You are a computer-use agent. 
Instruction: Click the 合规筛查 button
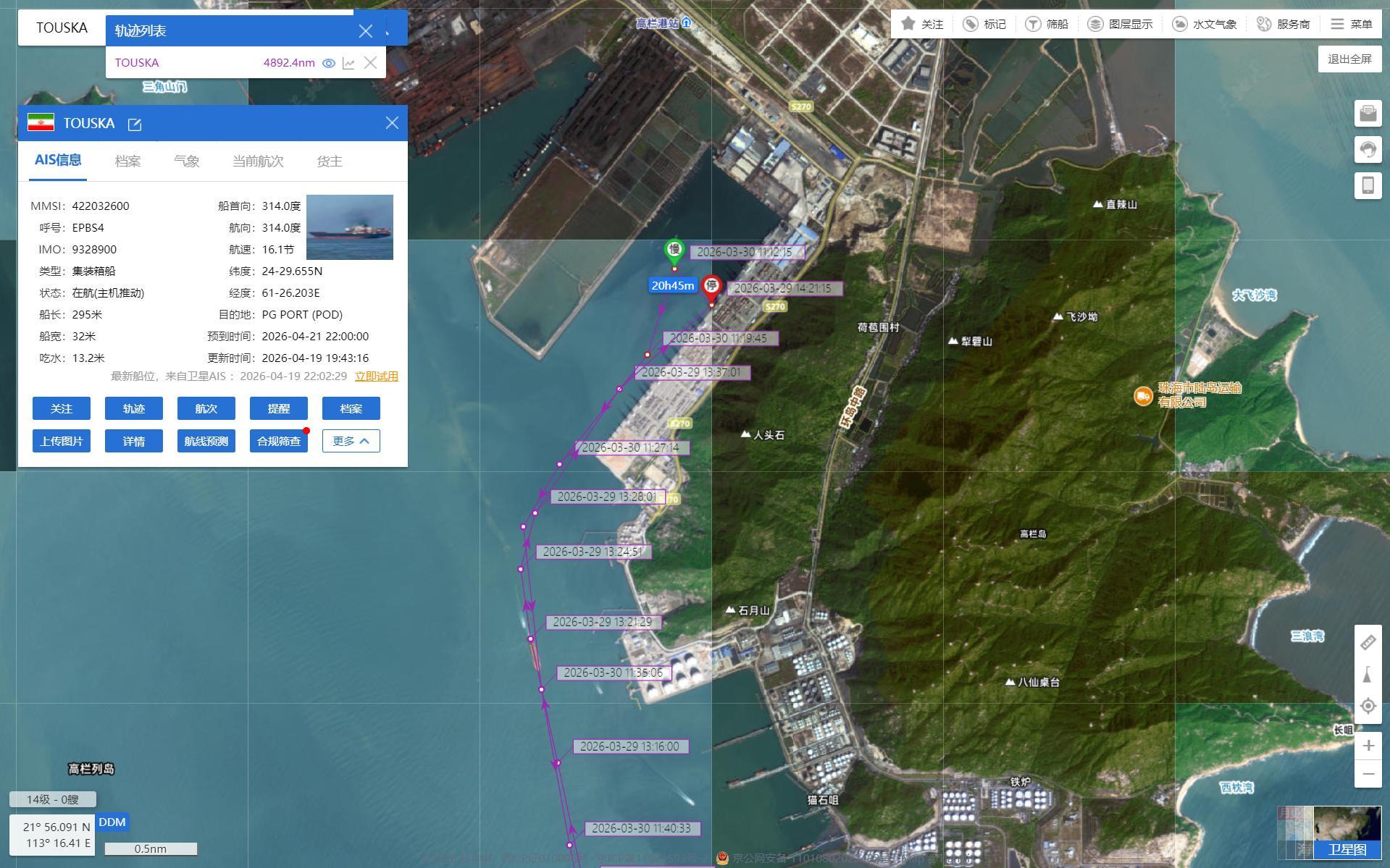pyautogui.click(x=279, y=441)
